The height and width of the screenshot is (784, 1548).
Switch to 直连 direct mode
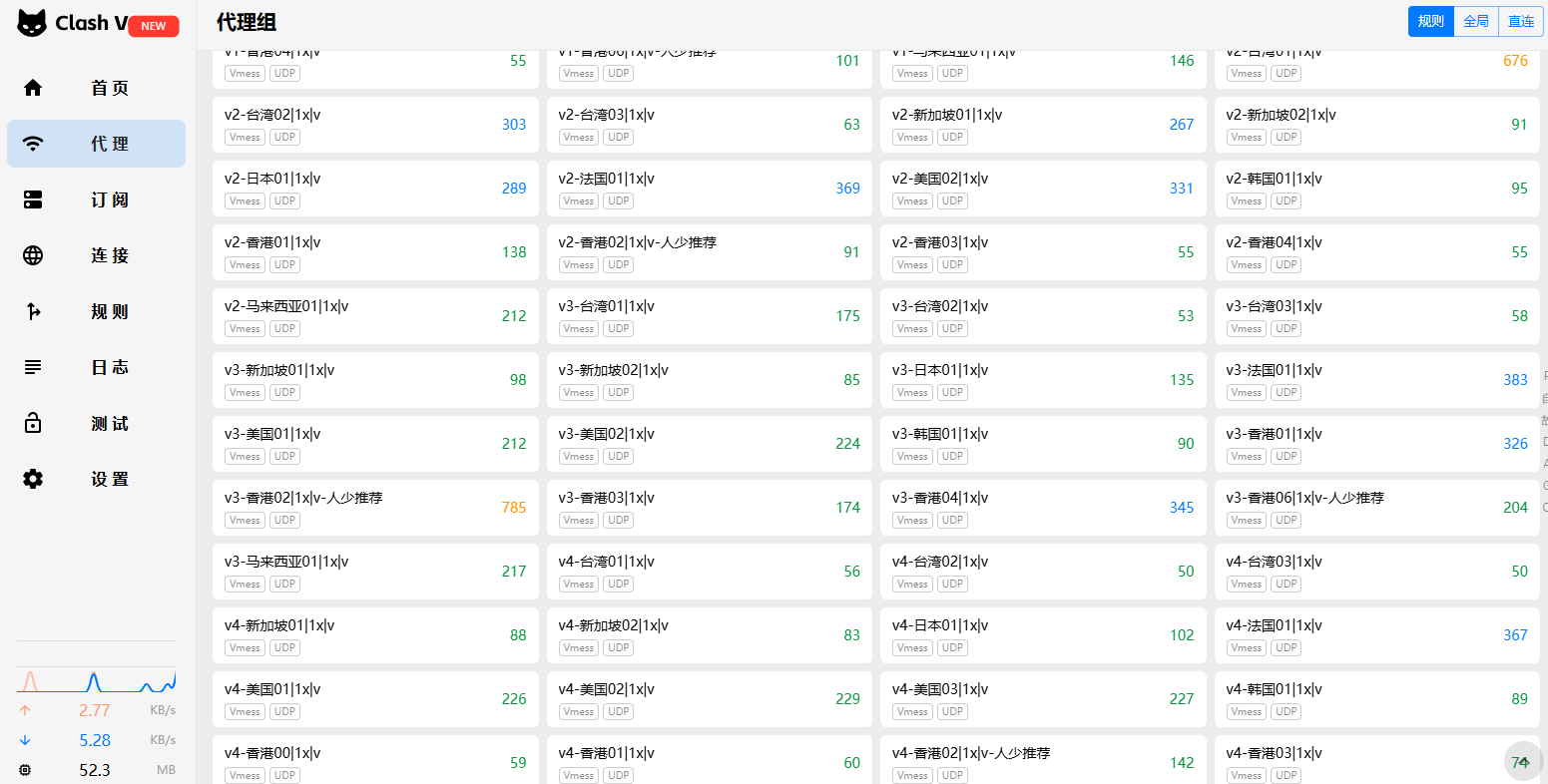pos(1521,21)
